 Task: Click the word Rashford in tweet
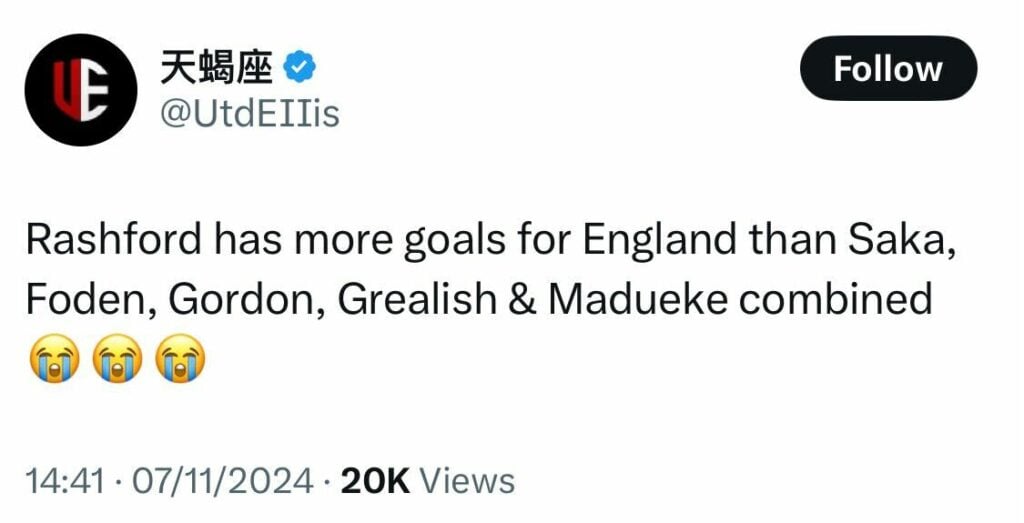click(114, 240)
